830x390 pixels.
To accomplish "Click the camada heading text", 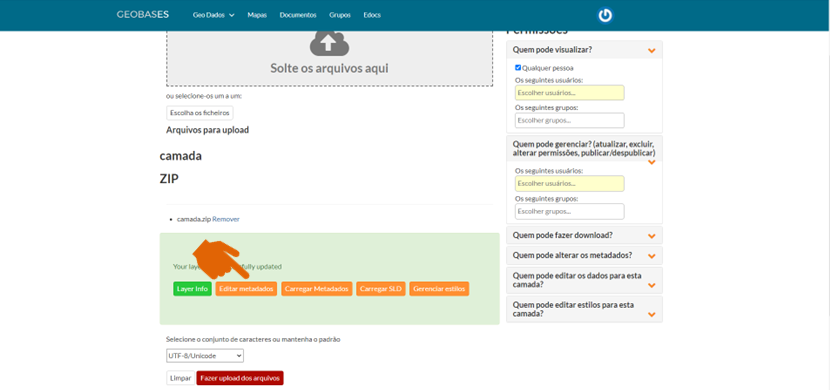I will coord(181,157).
